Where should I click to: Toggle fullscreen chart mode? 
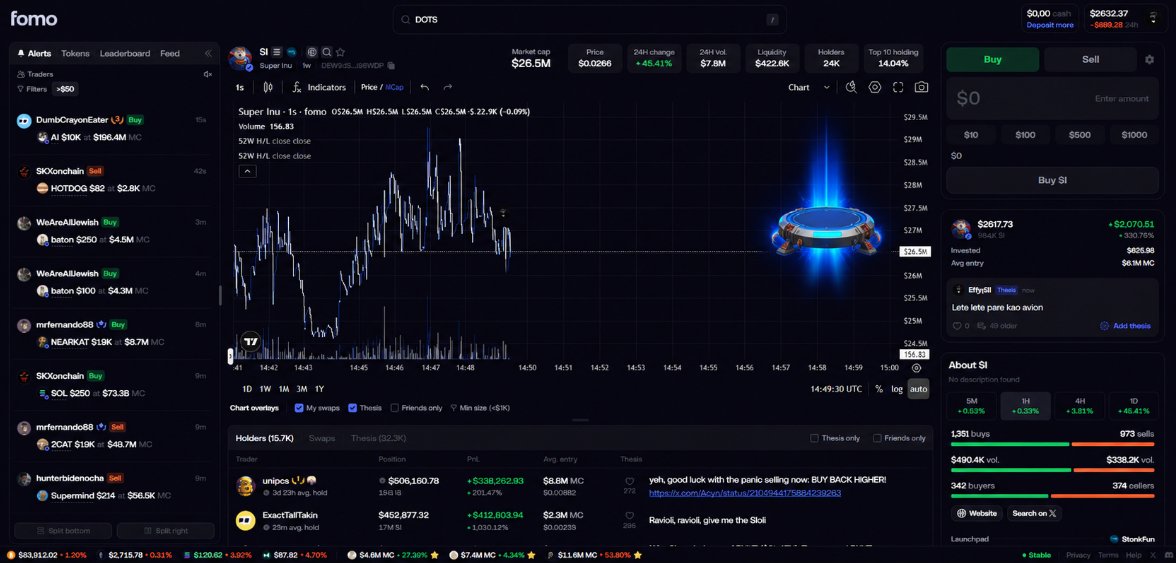click(x=898, y=87)
